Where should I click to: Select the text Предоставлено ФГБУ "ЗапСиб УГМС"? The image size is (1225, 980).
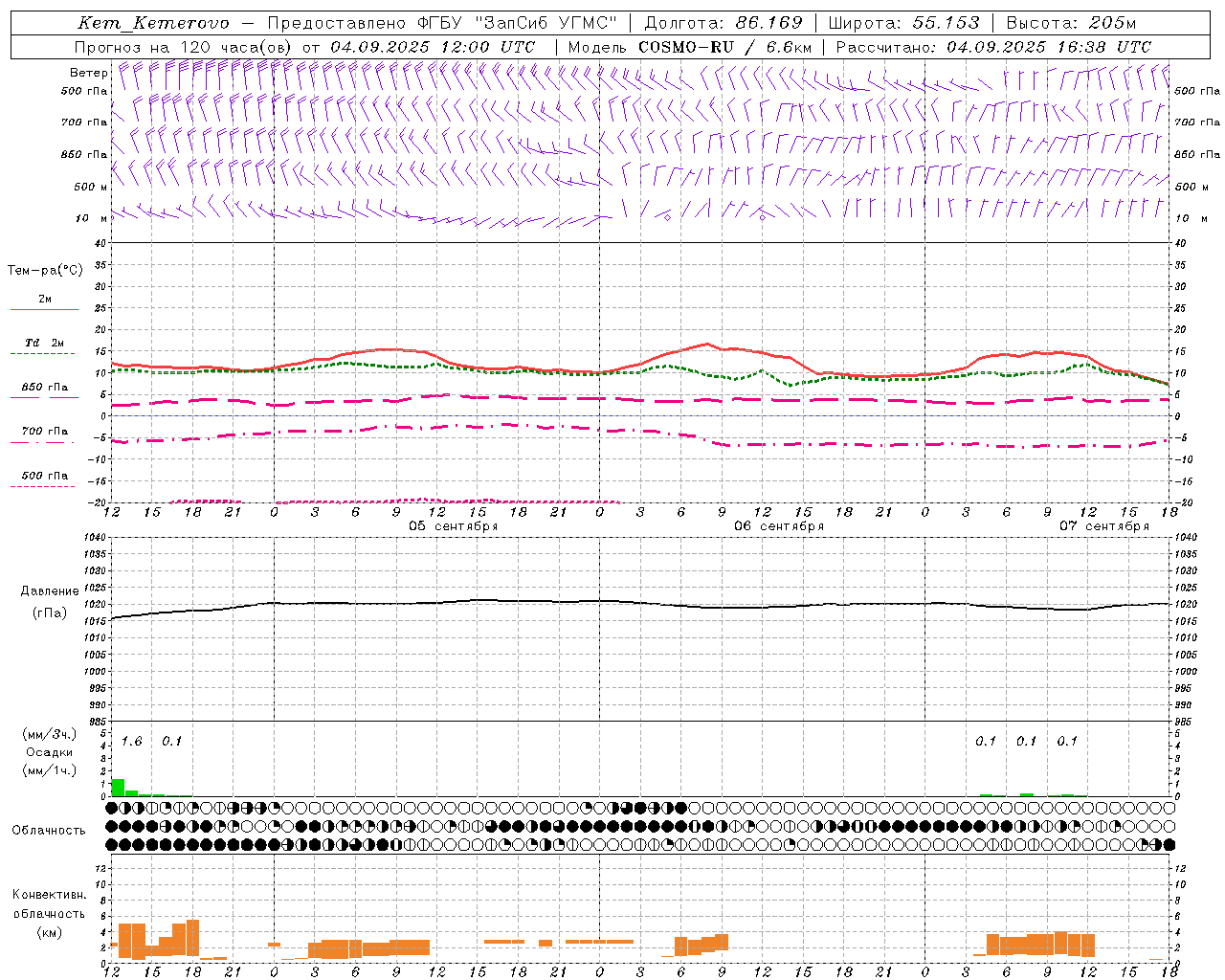tap(443, 23)
